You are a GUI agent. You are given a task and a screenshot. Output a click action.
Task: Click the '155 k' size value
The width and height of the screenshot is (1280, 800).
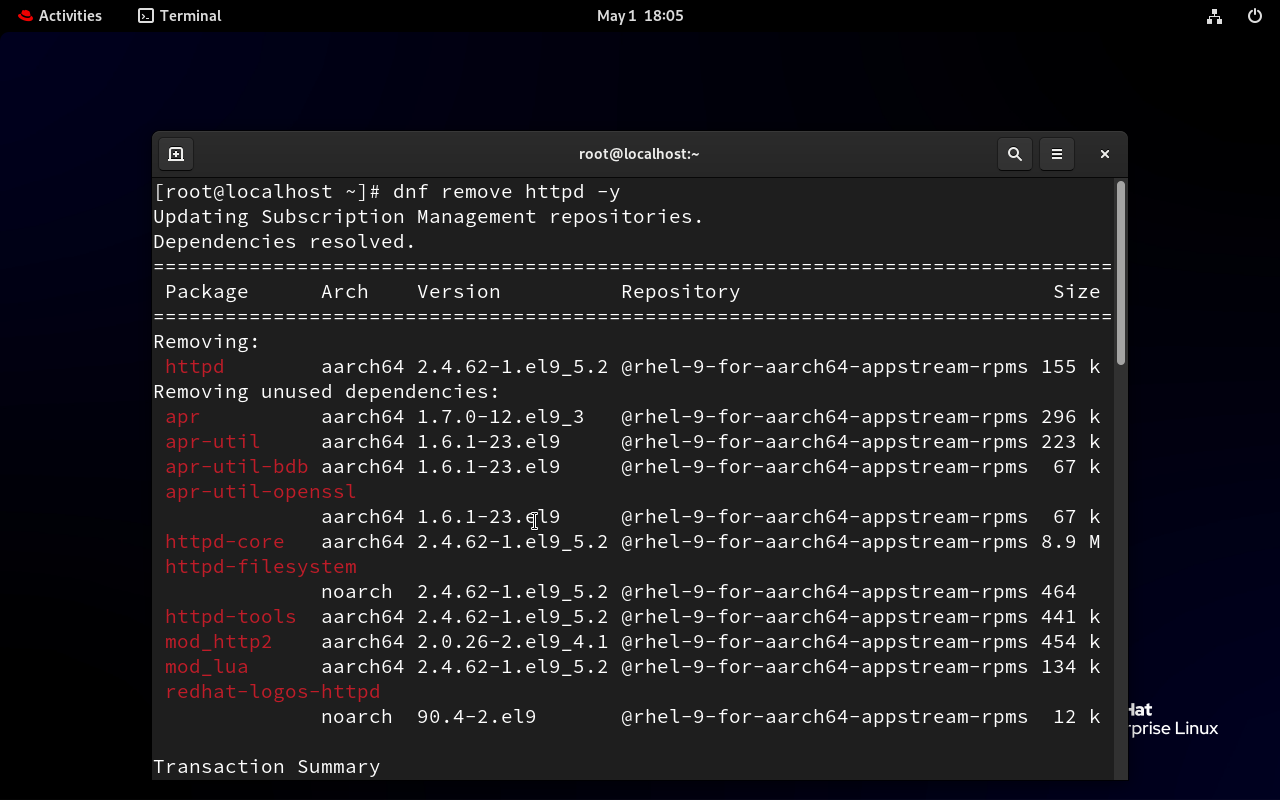click(x=1071, y=367)
